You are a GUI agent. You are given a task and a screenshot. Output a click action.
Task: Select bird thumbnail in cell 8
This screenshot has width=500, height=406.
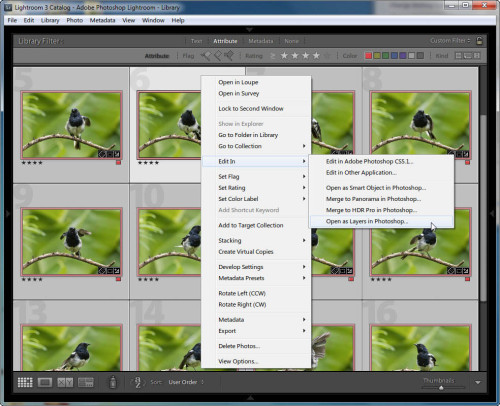(420, 125)
